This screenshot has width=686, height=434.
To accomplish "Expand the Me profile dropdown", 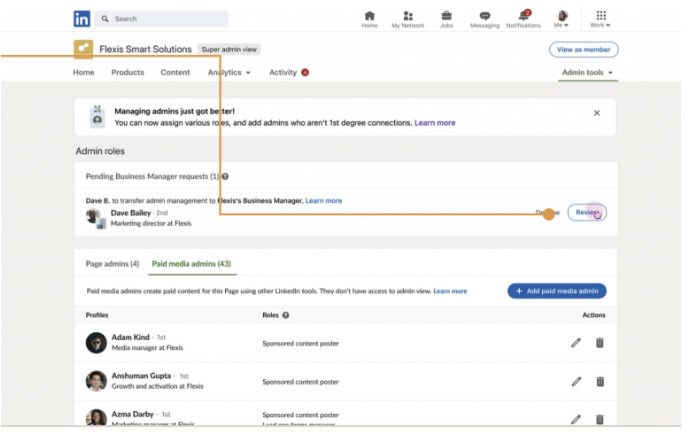I will [x=562, y=18].
